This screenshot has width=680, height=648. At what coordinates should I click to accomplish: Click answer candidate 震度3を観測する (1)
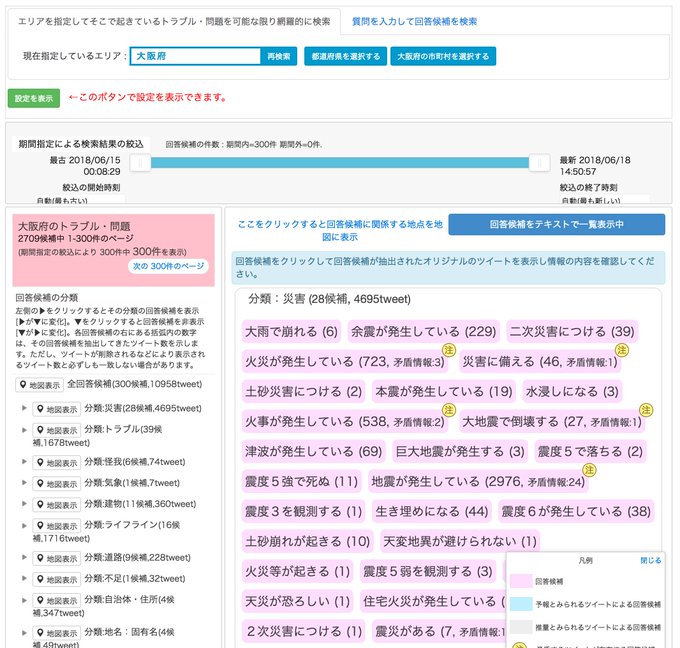point(304,511)
